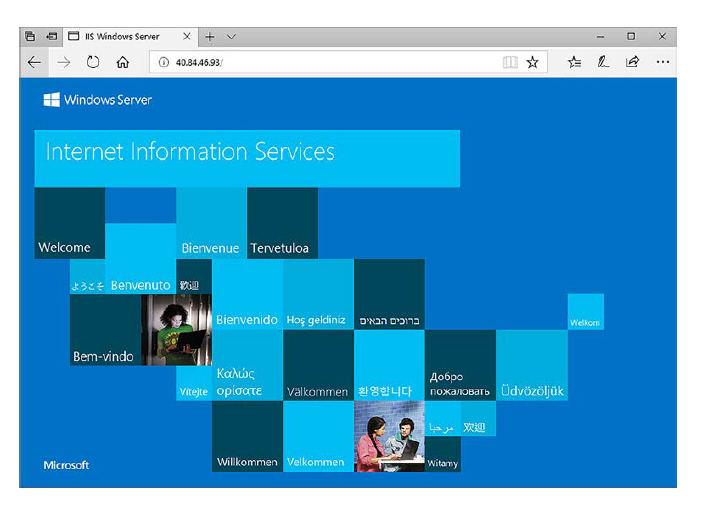Click the Forward navigation arrow
The image size is (721, 515).
64,62
